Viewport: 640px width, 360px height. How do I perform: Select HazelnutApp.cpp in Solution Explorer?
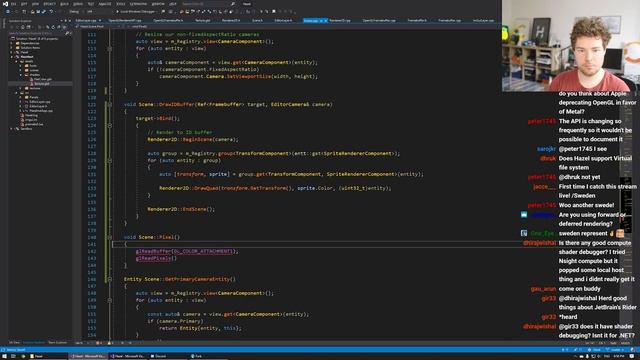coord(41,111)
